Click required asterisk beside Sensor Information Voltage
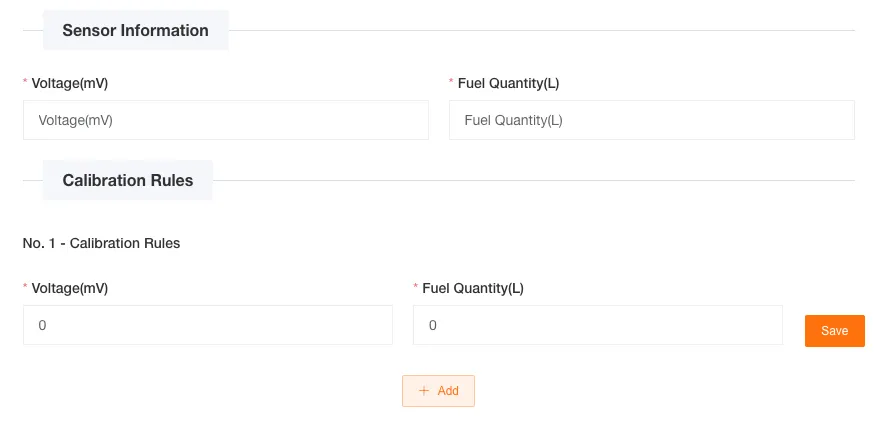Viewport: 875px width, 443px height. coord(25,84)
